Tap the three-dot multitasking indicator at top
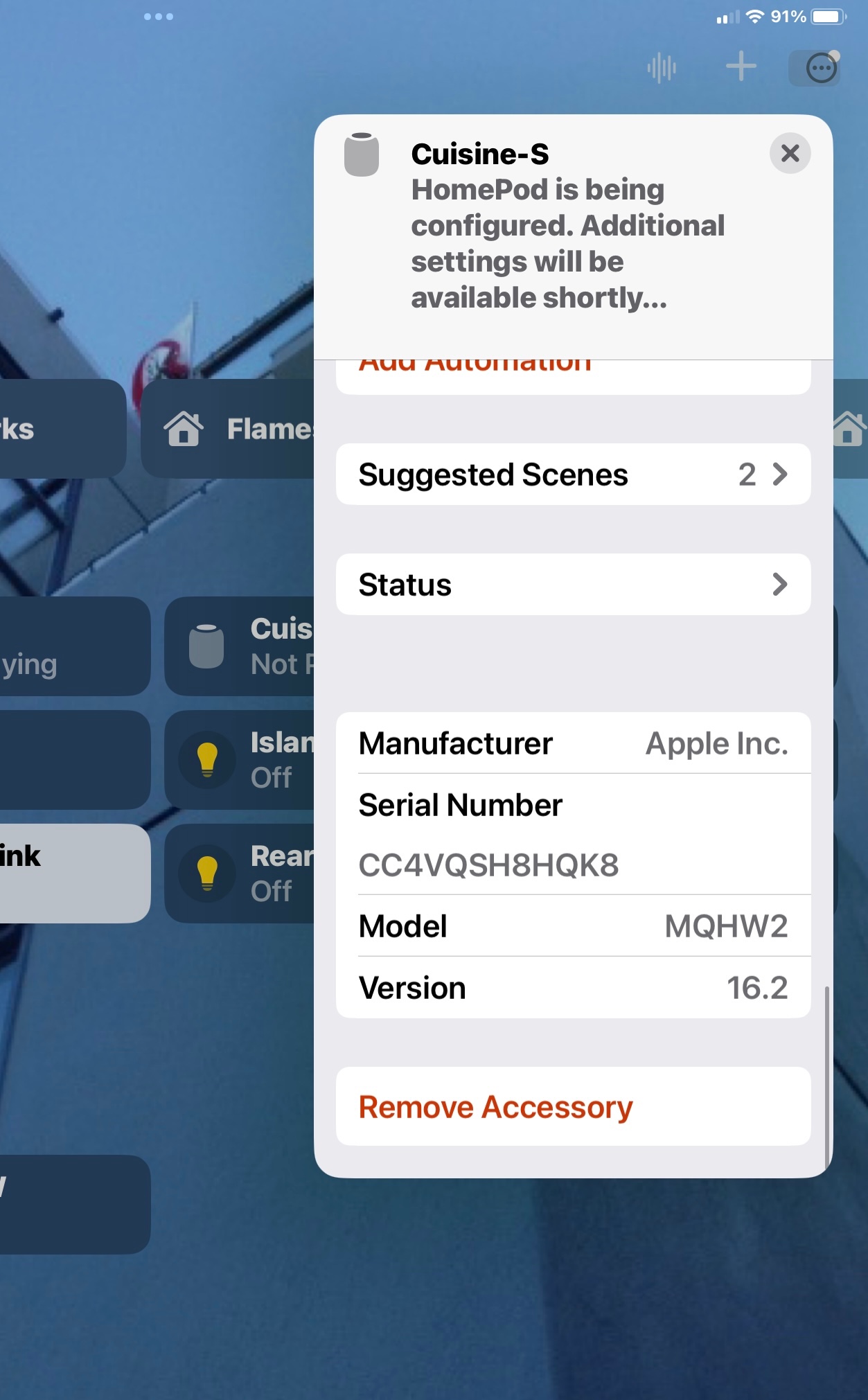This screenshot has height=1400, width=868. 159,17
